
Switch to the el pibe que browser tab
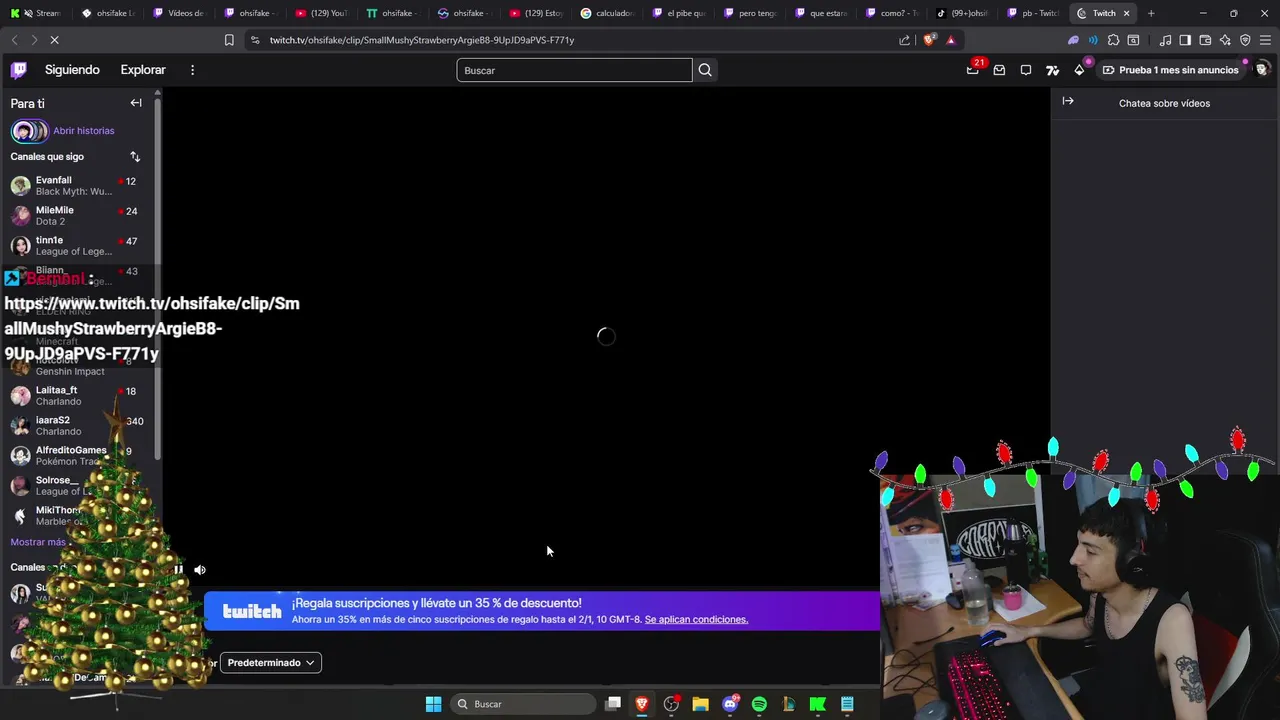(x=680, y=13)
